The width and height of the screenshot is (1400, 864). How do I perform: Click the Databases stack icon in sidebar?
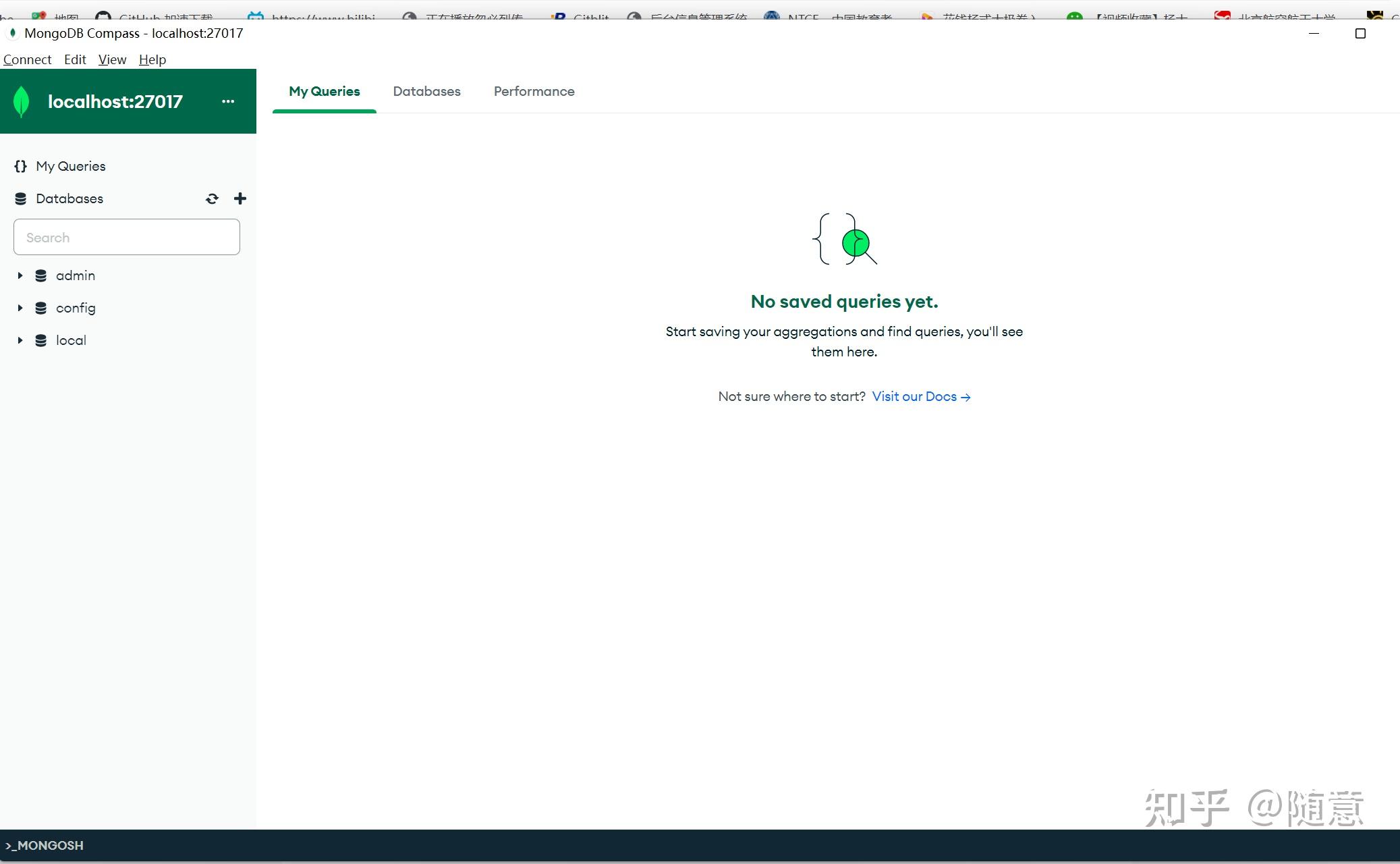pyautogui.click(x=21, y=198)
